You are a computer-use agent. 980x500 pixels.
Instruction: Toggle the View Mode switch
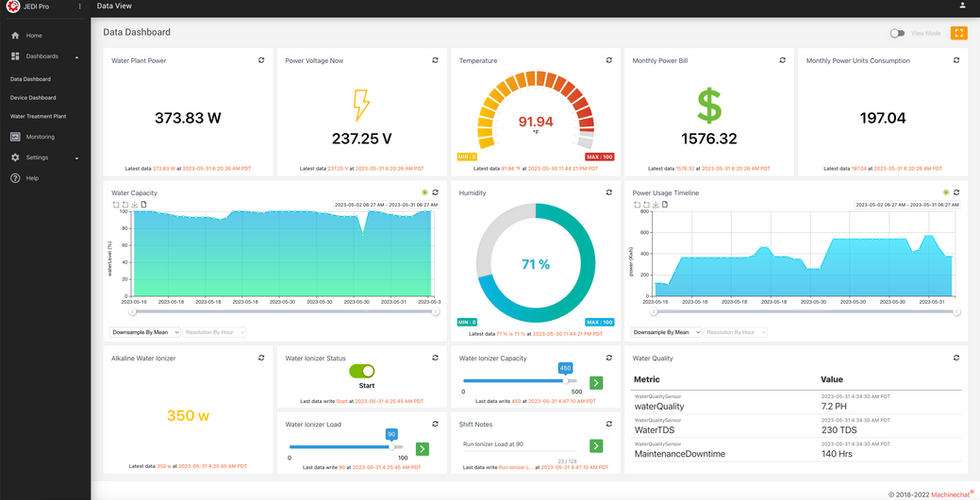pos(897,33)
